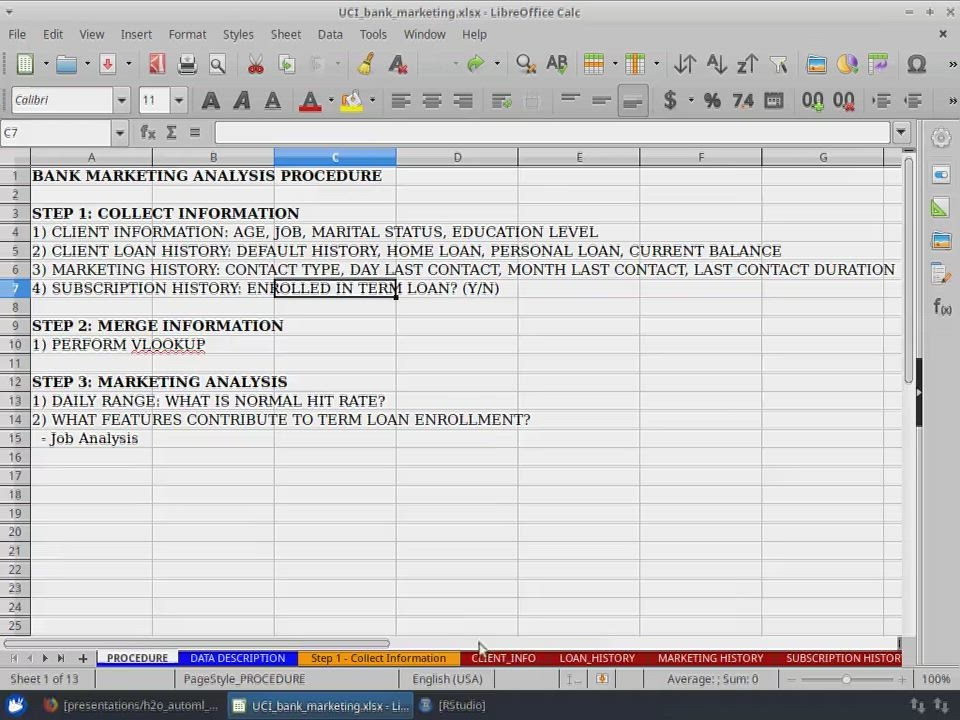Open Function Wizard
This screenshot has height=720, width=960.
(148, 132)
